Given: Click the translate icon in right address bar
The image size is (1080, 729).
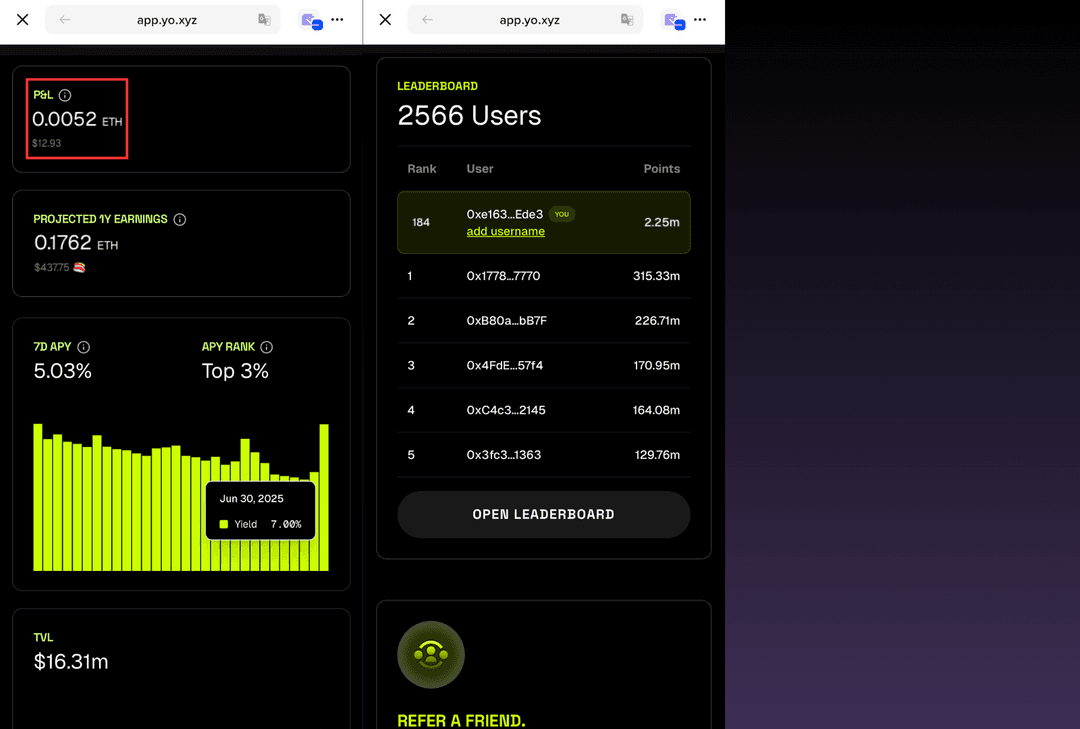Looking at the screenshot, I should tap(627, 20).
